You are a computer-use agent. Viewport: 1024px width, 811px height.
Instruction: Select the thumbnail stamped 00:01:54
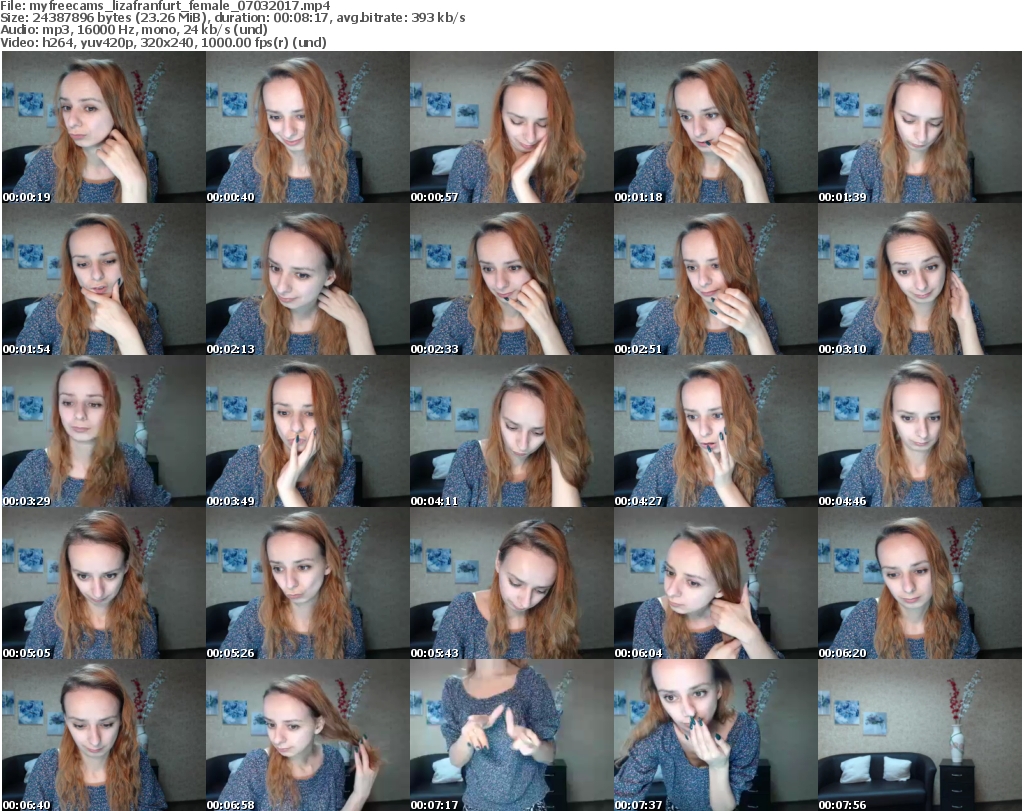(x=104, y=279)
